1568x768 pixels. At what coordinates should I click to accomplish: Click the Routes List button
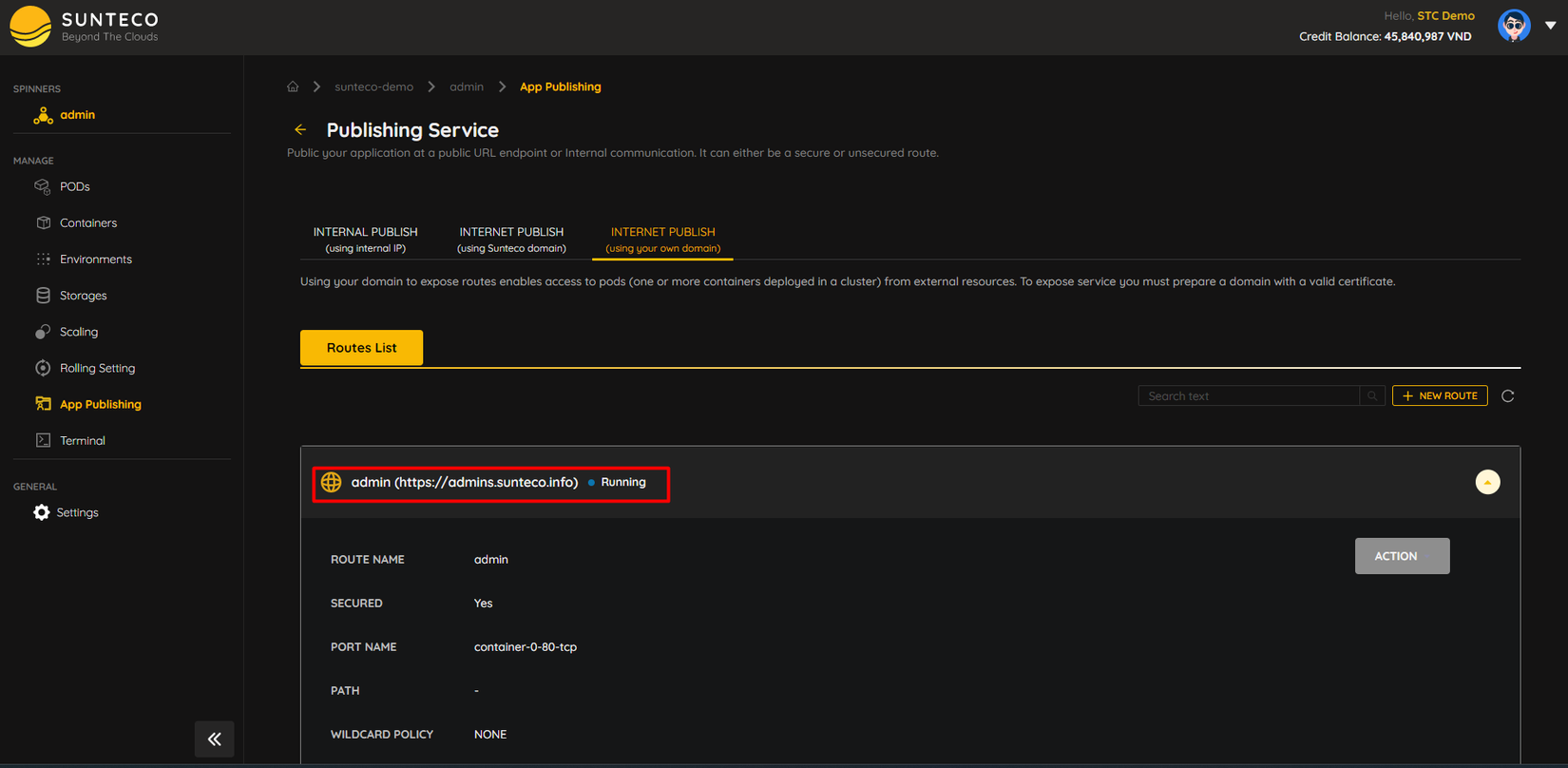(361, 348)
